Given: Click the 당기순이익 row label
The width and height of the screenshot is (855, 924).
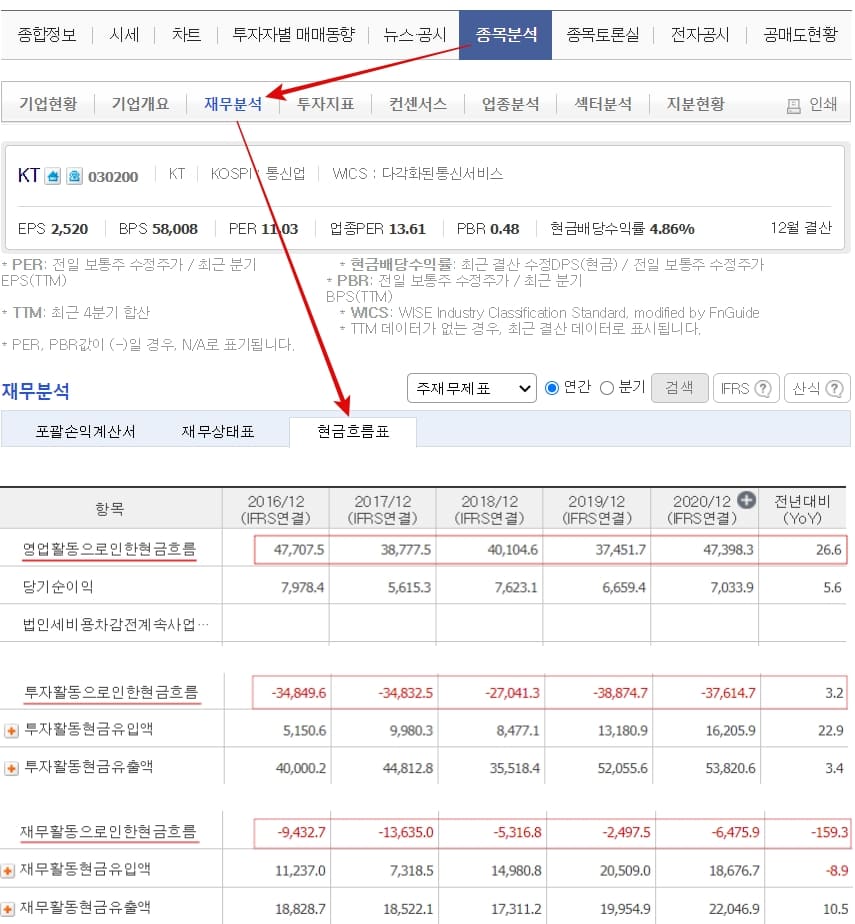Looking at the screenshot, I should coord(58,587).
